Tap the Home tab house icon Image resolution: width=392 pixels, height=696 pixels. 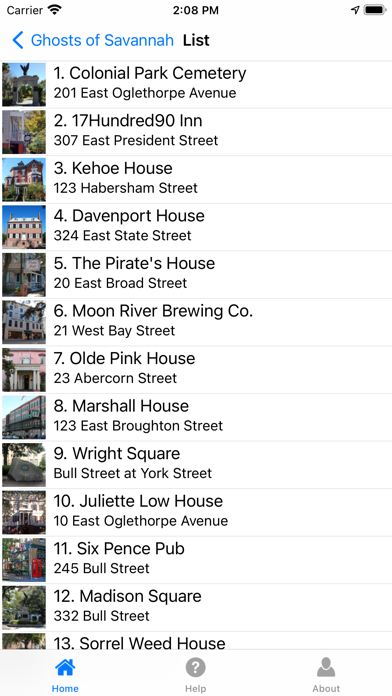(65, 667)
